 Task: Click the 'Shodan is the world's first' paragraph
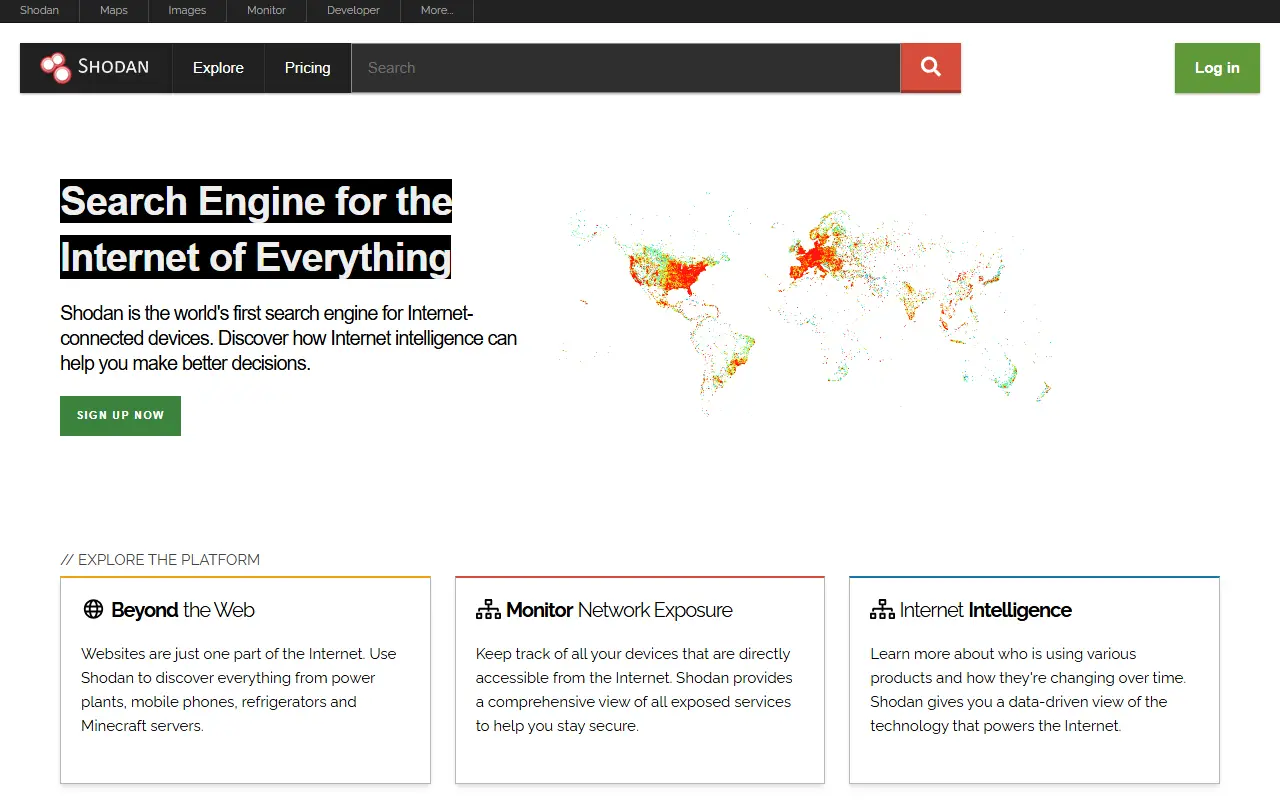289,338
